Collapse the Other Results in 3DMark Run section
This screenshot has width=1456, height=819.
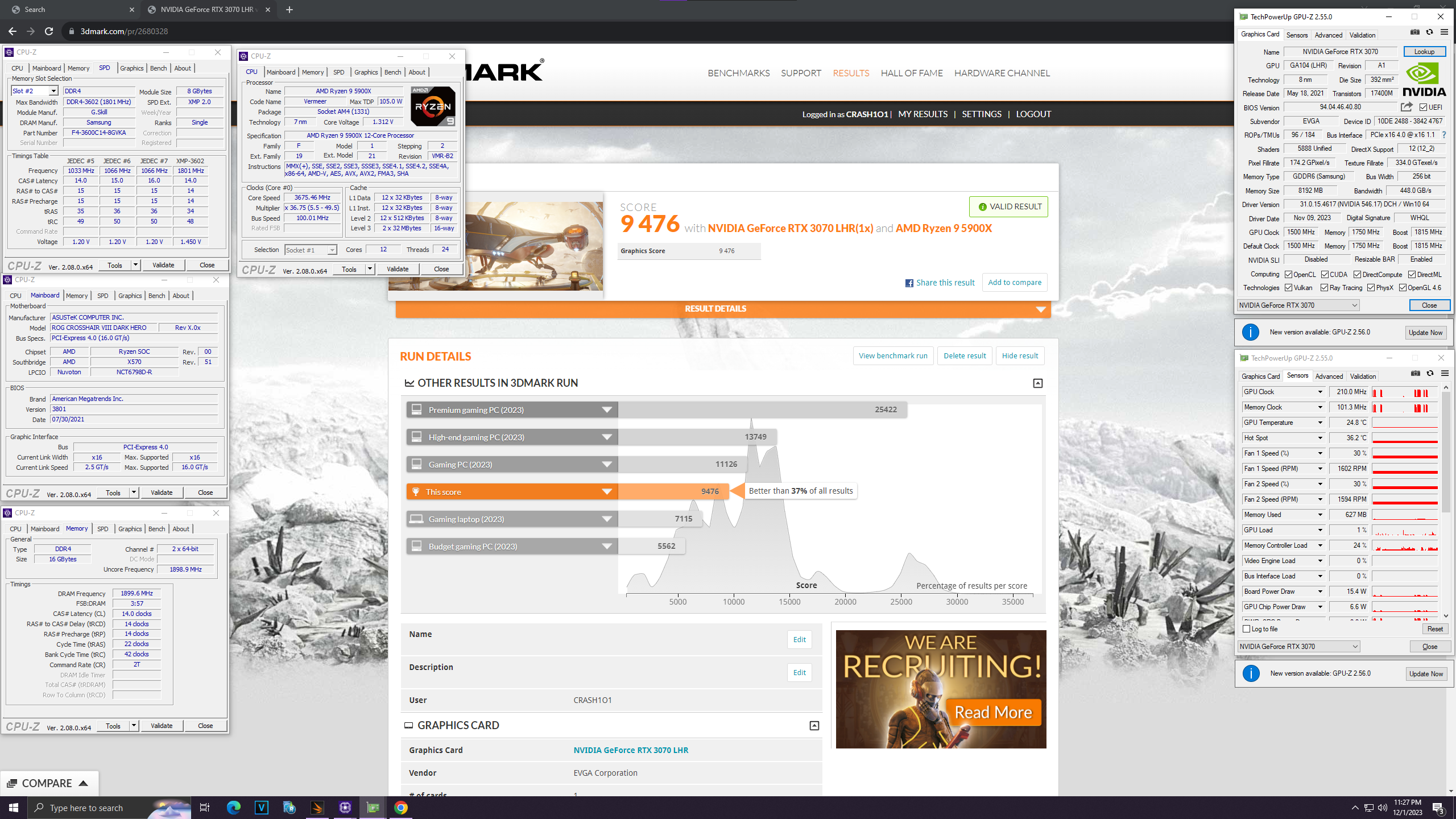(1038, 383)
